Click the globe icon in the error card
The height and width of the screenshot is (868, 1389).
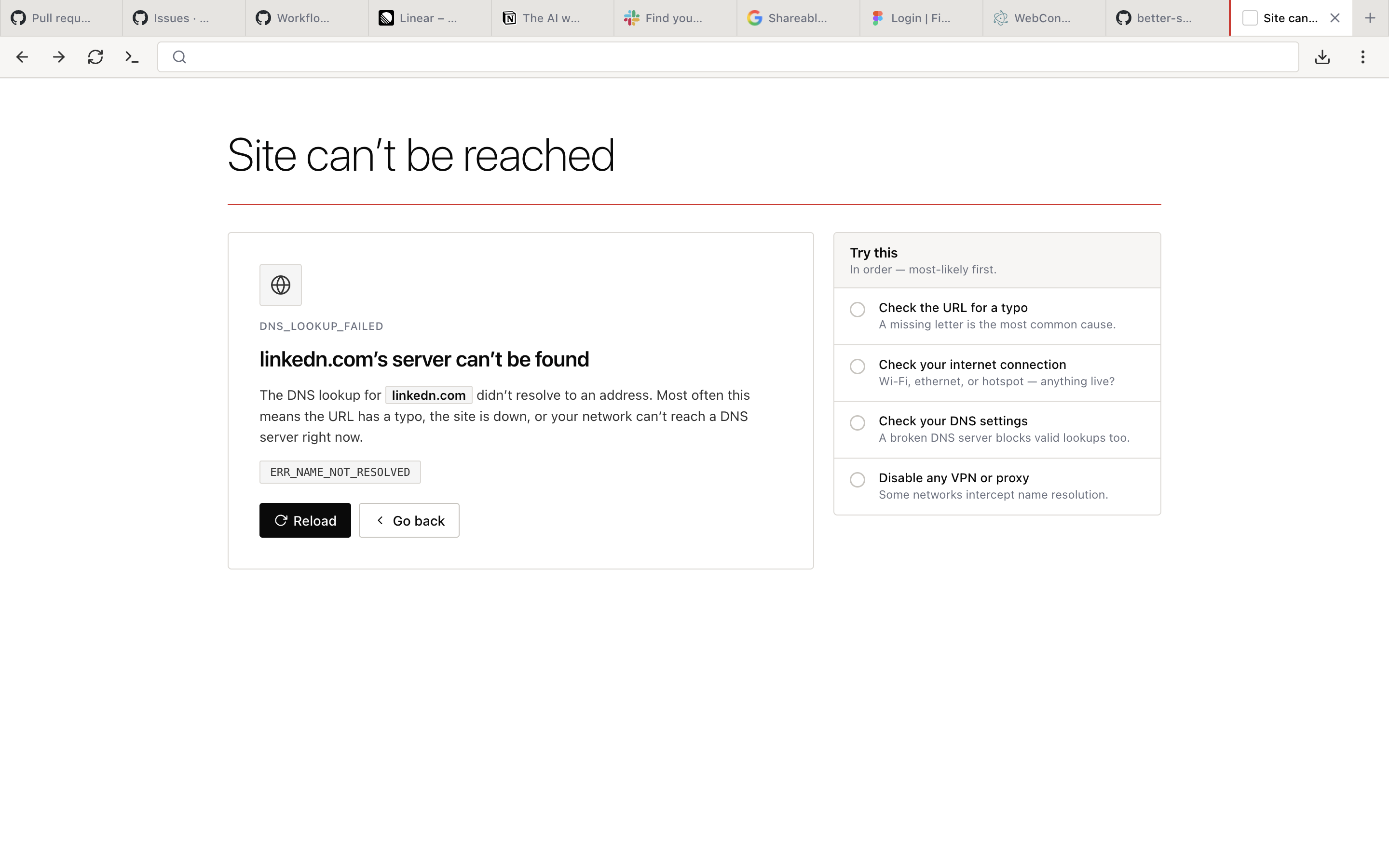[281, 285]
